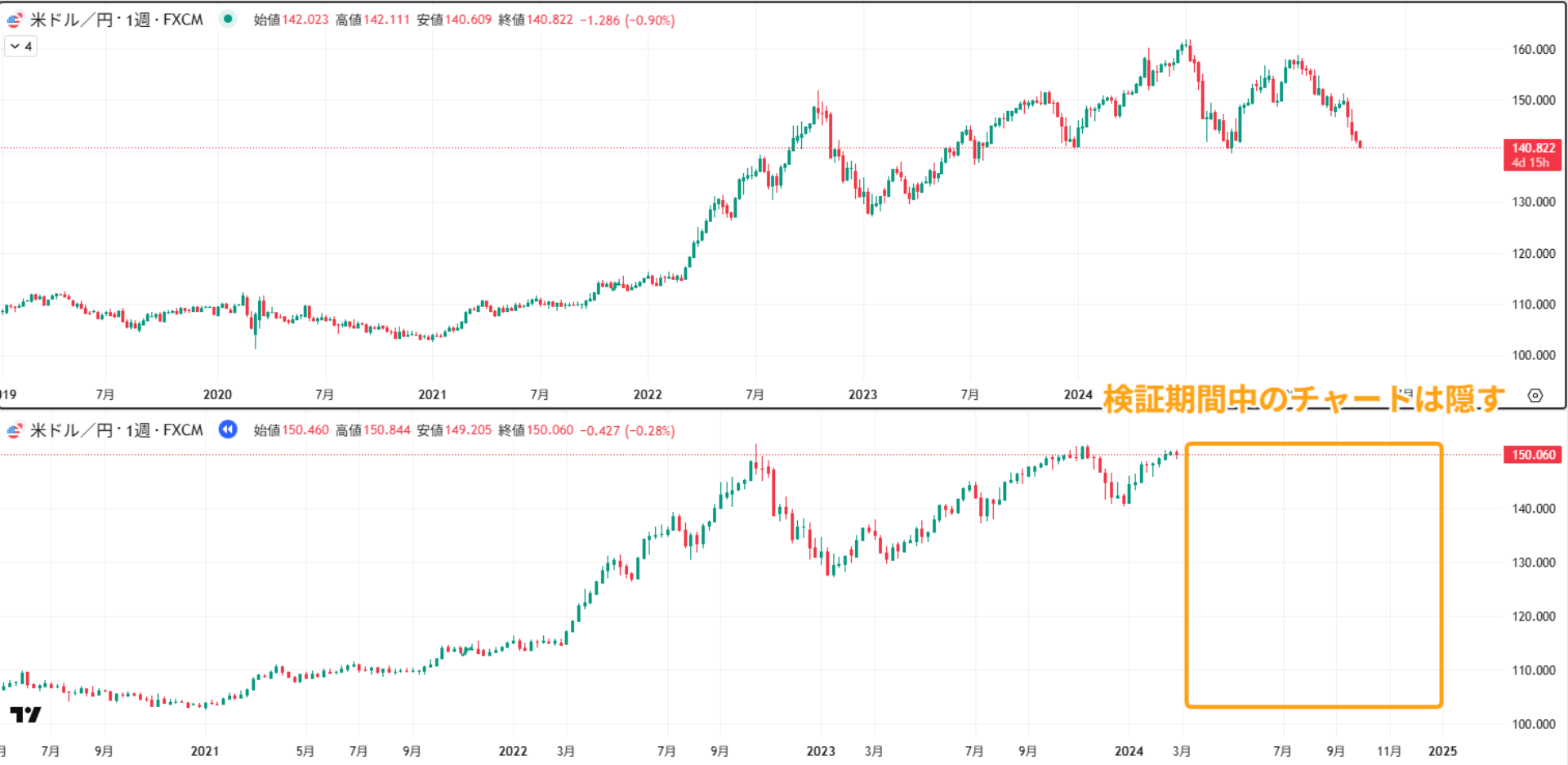Viewport: 1568px width, 765px height.
Task: Open chart settings via hexagon gear icon
Action: pyautogui.click(x=1535, y=395)
